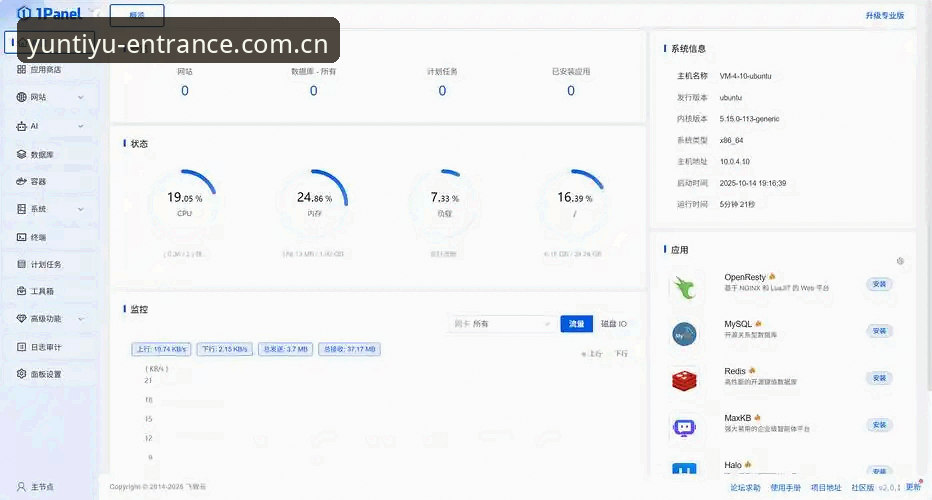Viewport: 932px width, 500px height.
Task: Click the 高级功能 diamond icon
Action: pos(21,319)
